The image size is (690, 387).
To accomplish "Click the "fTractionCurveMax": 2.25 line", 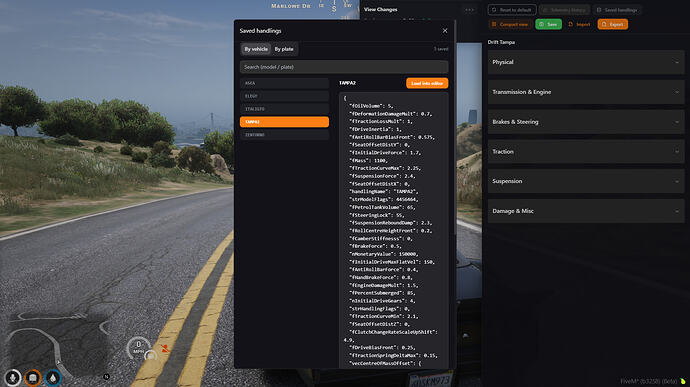I will coord(385,168).
